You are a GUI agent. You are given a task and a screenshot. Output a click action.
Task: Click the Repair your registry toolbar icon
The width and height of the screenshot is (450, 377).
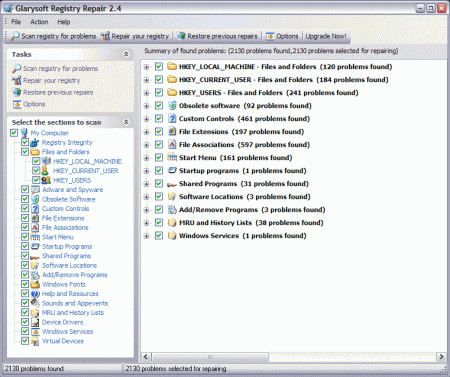pos(105,36)
